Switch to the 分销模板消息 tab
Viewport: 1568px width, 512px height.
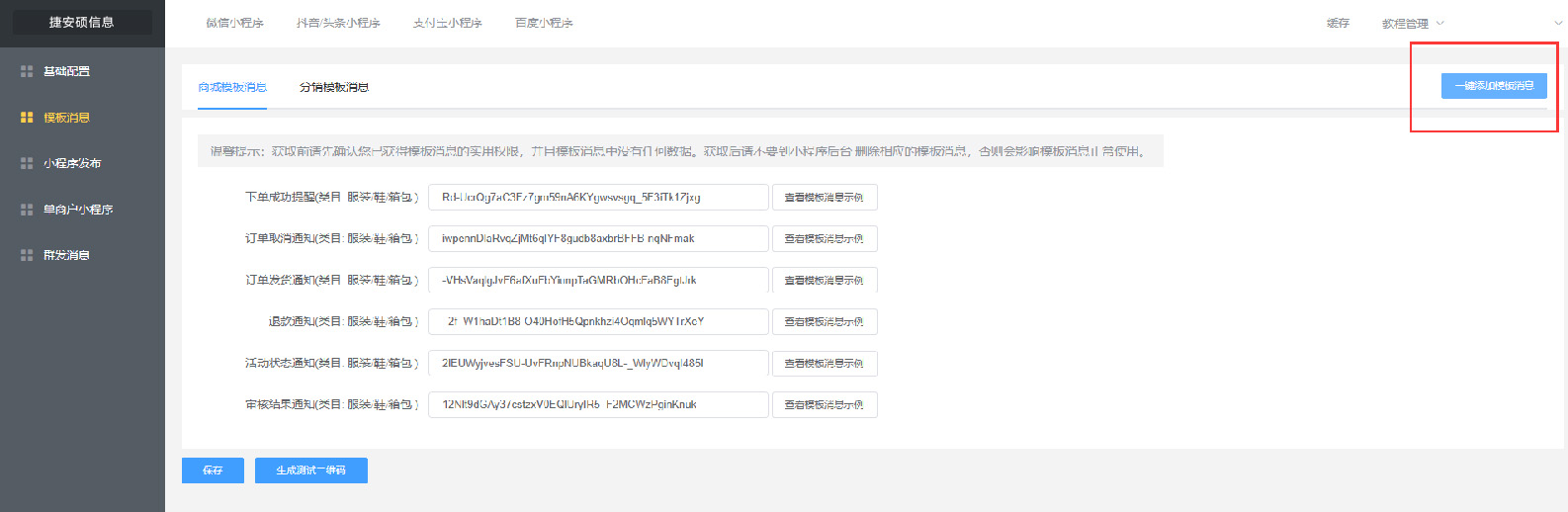334,87
